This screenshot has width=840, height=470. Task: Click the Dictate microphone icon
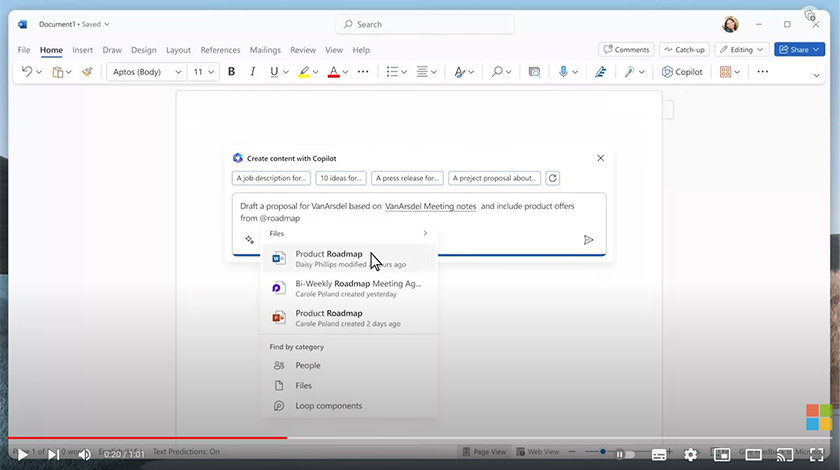coord(563,71)
